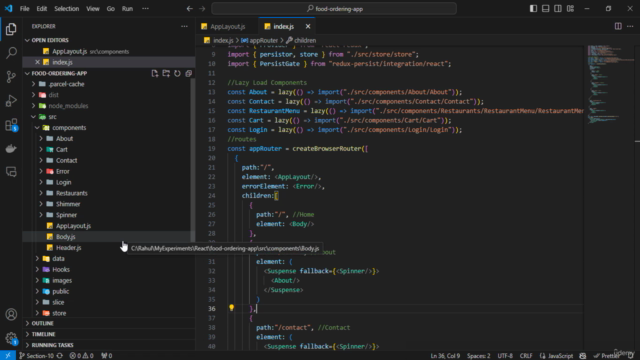
Task: Change indentation via Spaces: 2
Action: pyautogui.click(x=478, y=356)
